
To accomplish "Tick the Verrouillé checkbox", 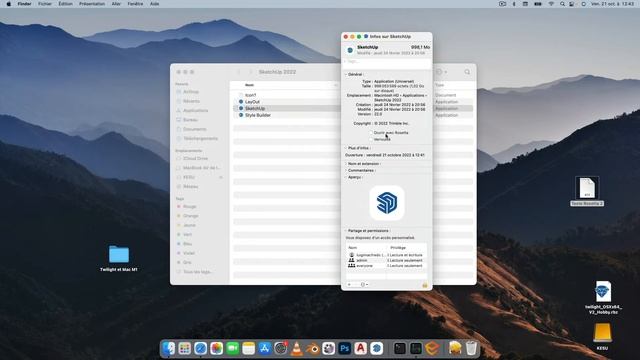I will point(371,139).
